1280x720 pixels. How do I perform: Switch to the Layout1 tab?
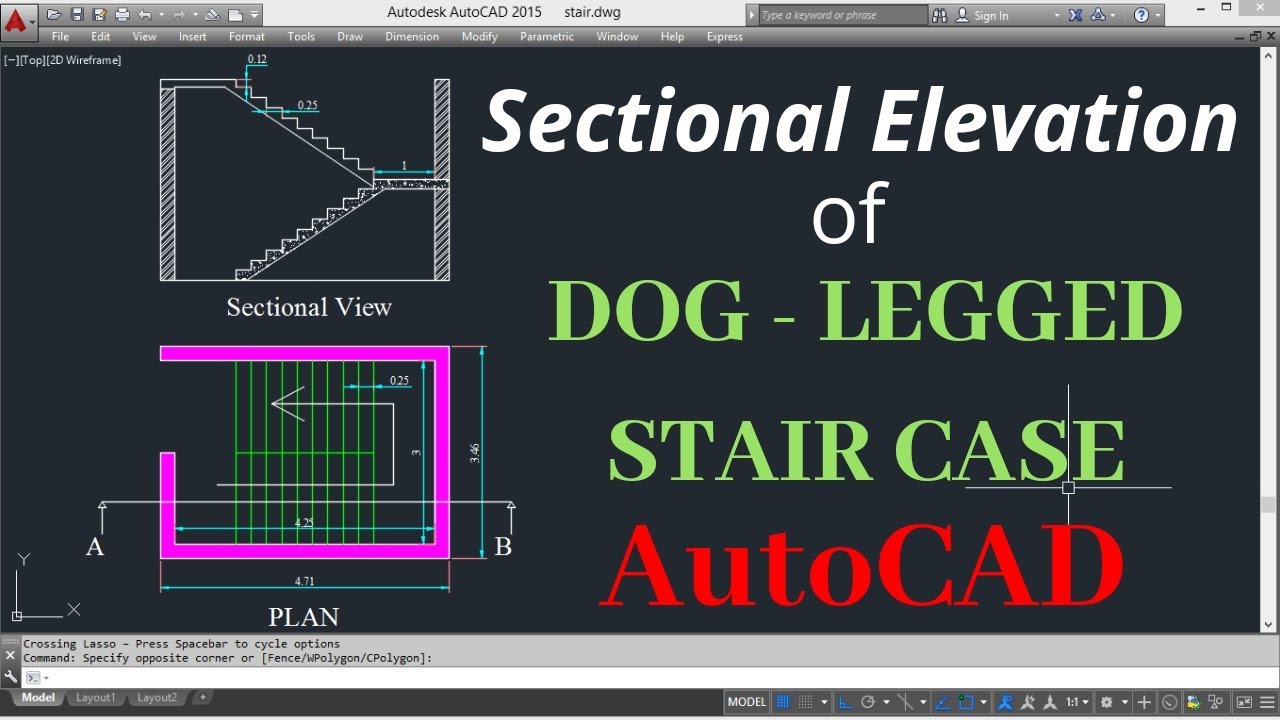96,697
